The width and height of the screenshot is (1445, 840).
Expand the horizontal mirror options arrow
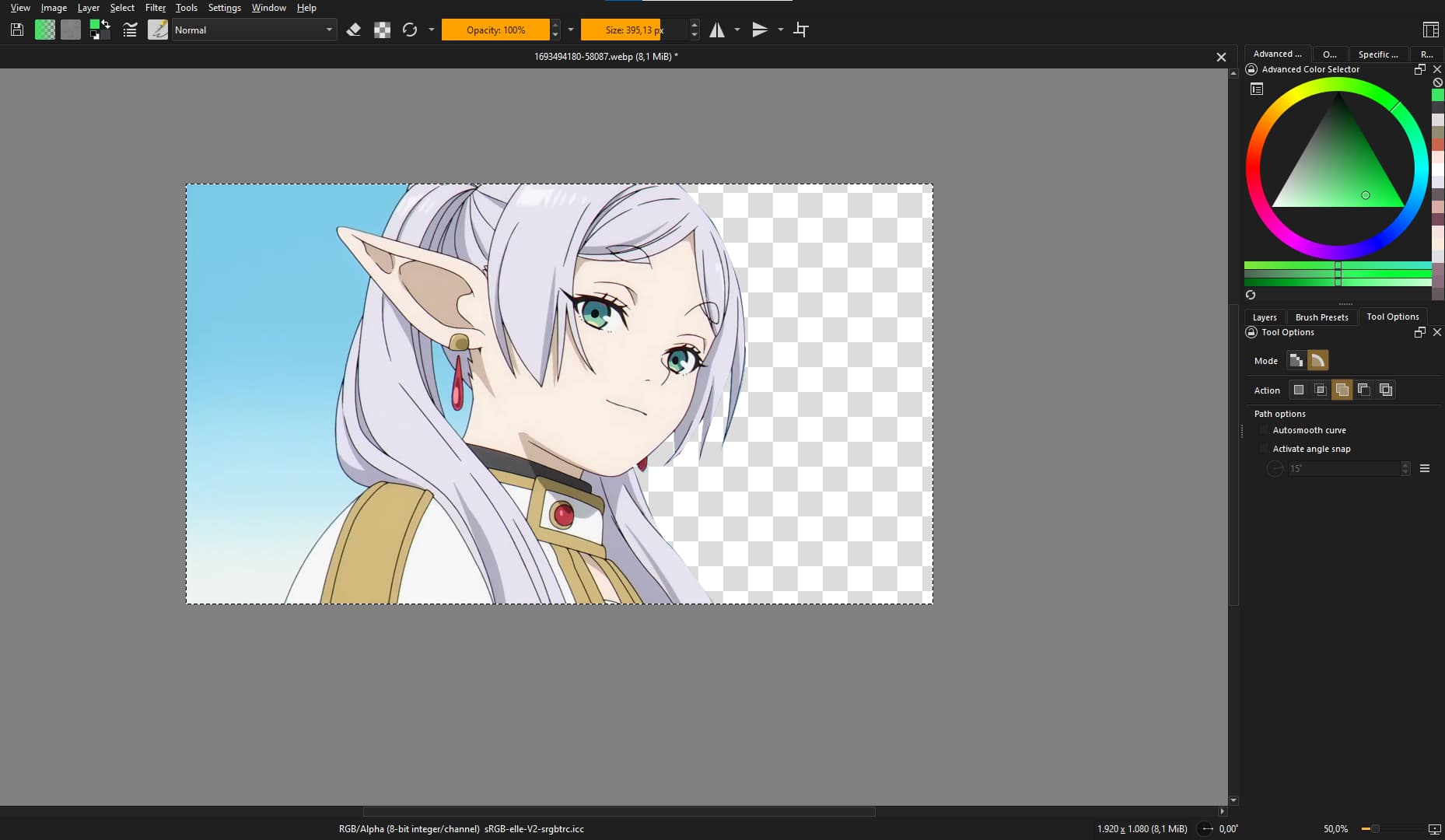(x=737, y=30)
